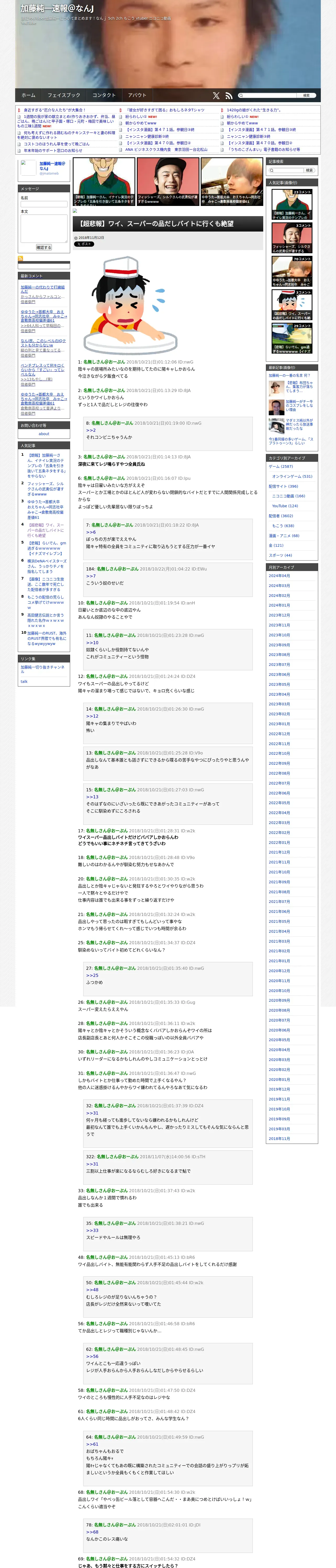This screenshot has width=336, height=1568.
Task: Open category ニコニコ動画 (166)
Action: point(288,496)
